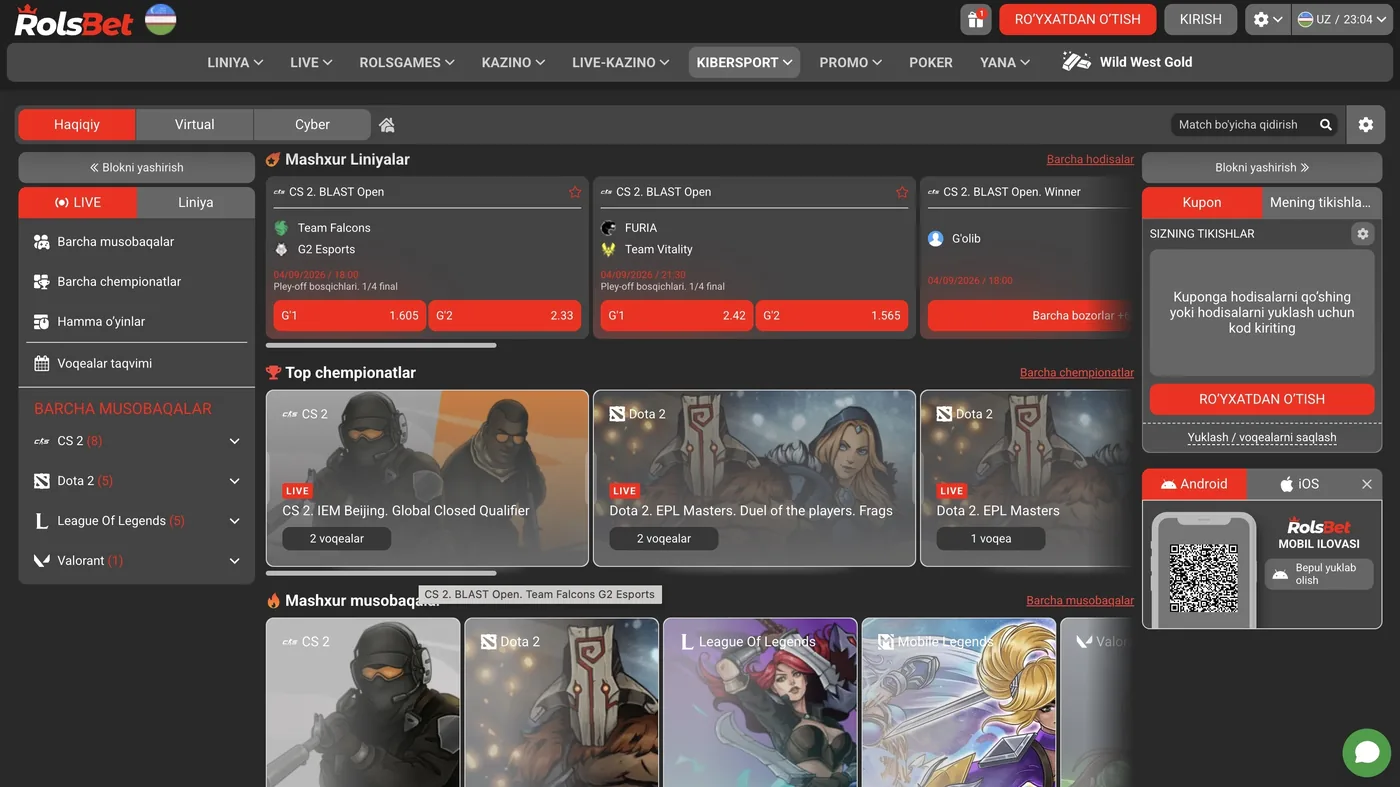Click the Voqealar taqvimi calendar icon

tap(41, 364)
